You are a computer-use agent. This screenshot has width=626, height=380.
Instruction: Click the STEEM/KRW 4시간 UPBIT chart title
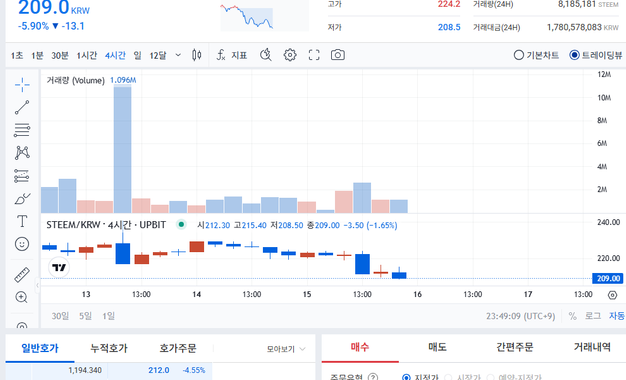106,225
